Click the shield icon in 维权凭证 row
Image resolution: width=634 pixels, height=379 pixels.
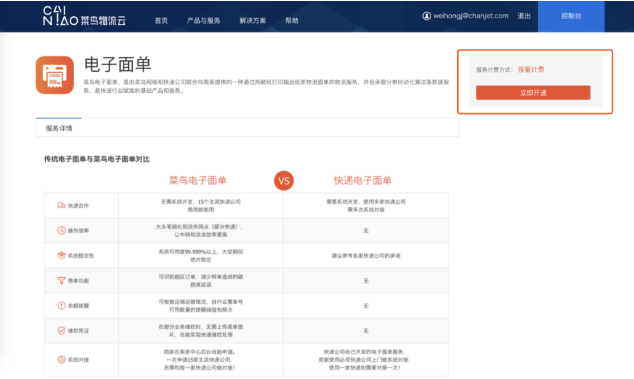coord(61,331)
